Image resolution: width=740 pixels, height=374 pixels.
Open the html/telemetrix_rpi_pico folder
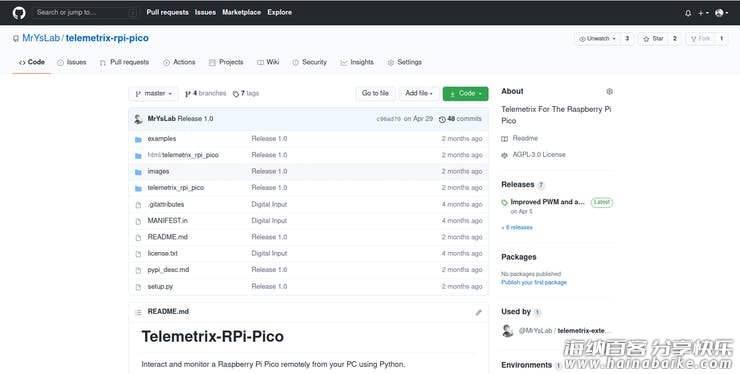[183, 155]
